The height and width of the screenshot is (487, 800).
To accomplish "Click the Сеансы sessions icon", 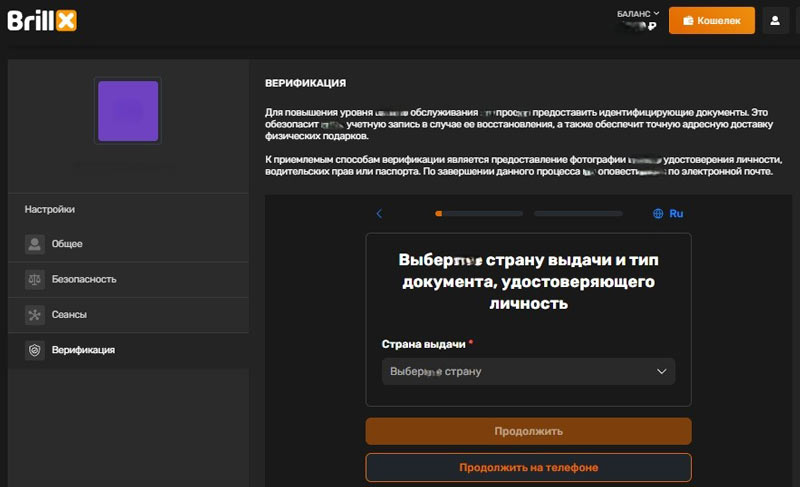I will (x=35, y=315).
